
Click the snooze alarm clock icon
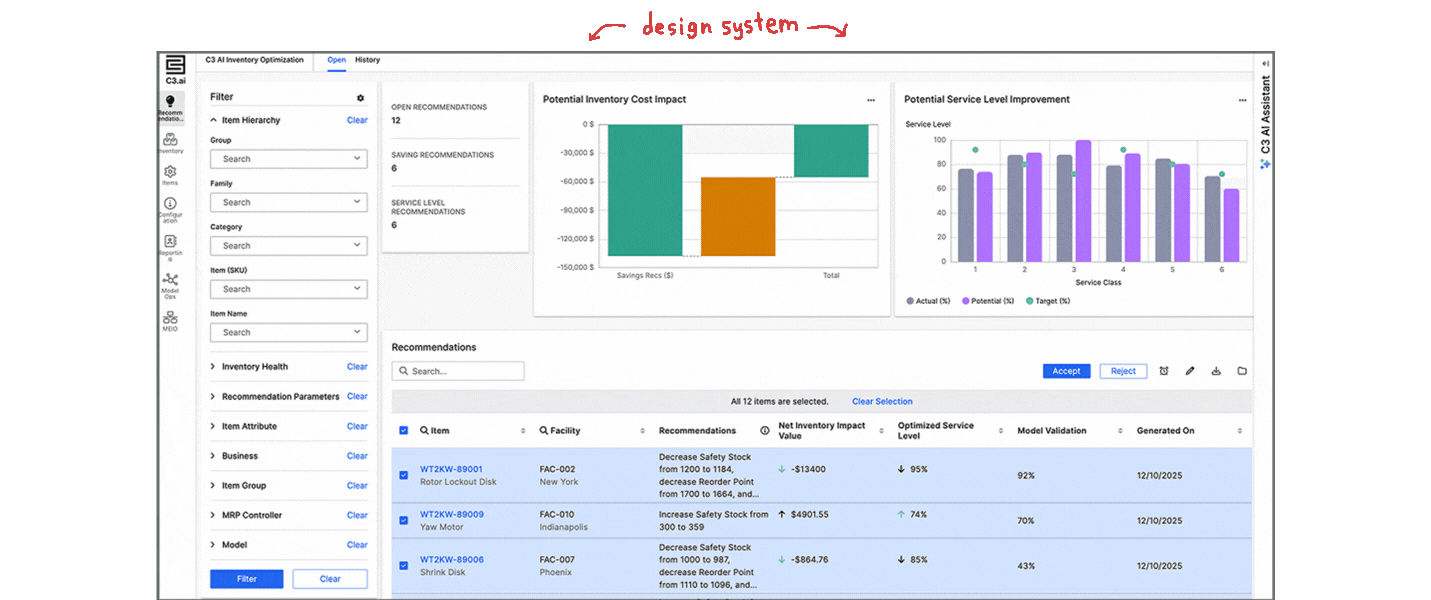click(x=1164, y=371)
